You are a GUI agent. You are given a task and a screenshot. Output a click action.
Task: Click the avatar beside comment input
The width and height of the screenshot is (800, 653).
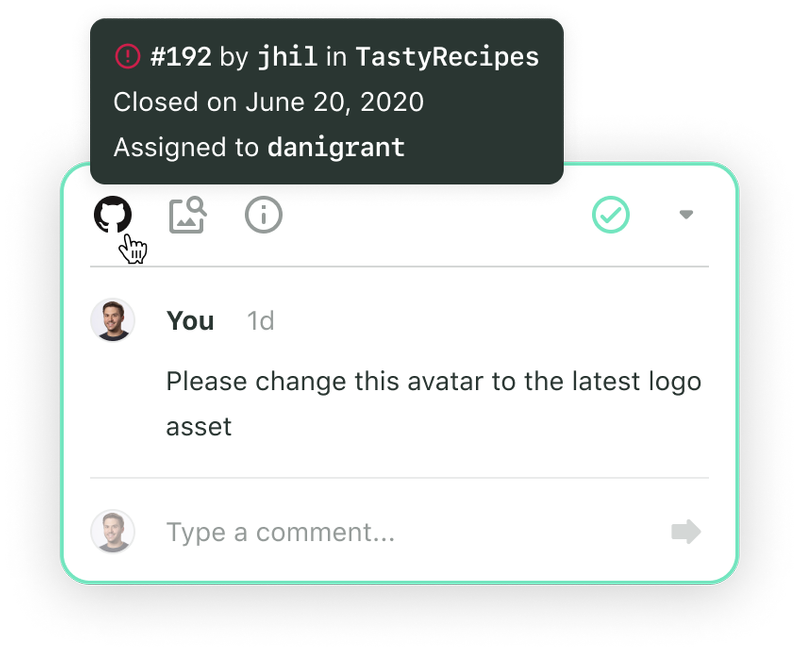coord(113,531)
